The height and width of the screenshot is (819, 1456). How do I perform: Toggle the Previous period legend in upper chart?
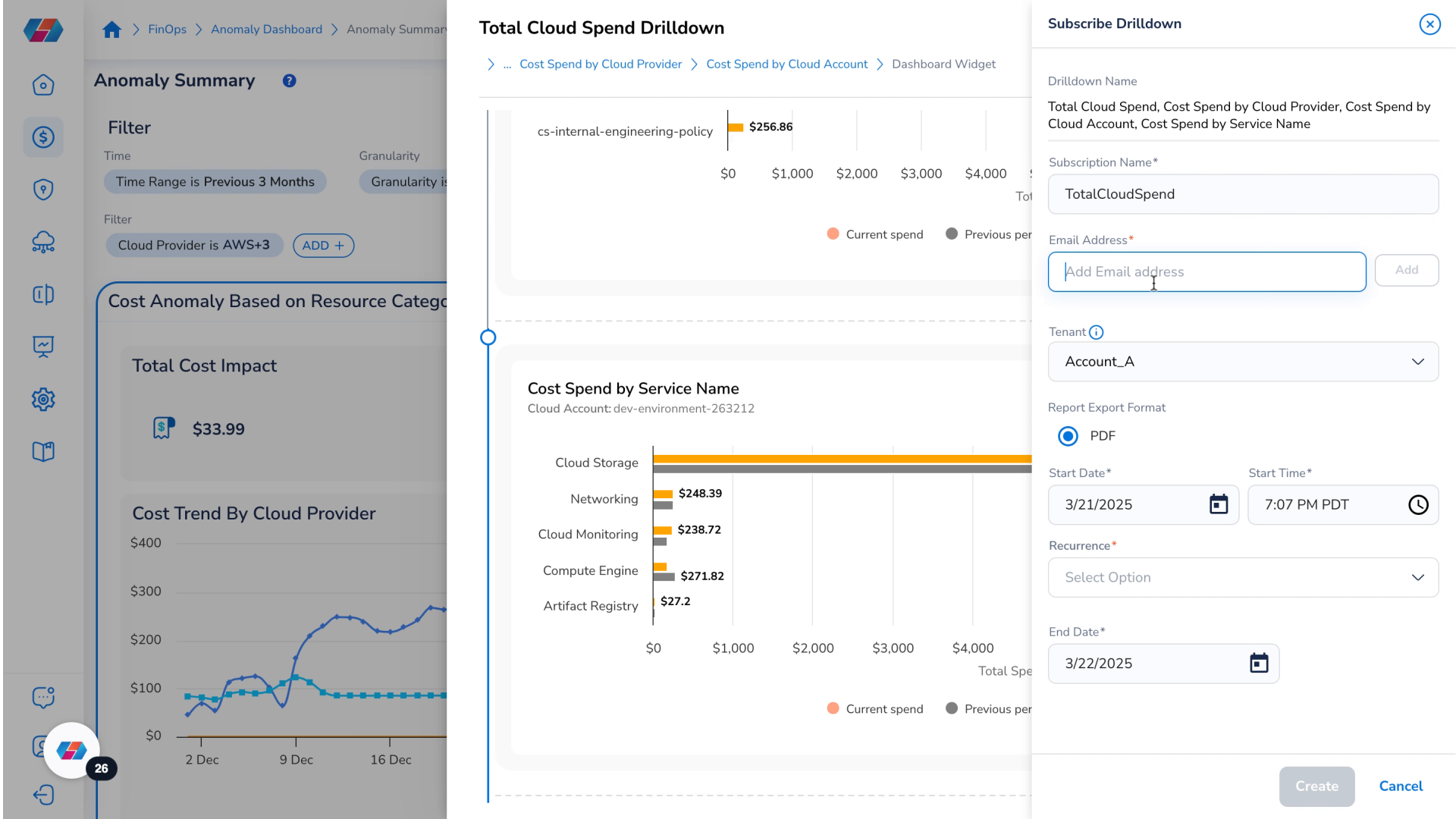[x=989, y=234]
